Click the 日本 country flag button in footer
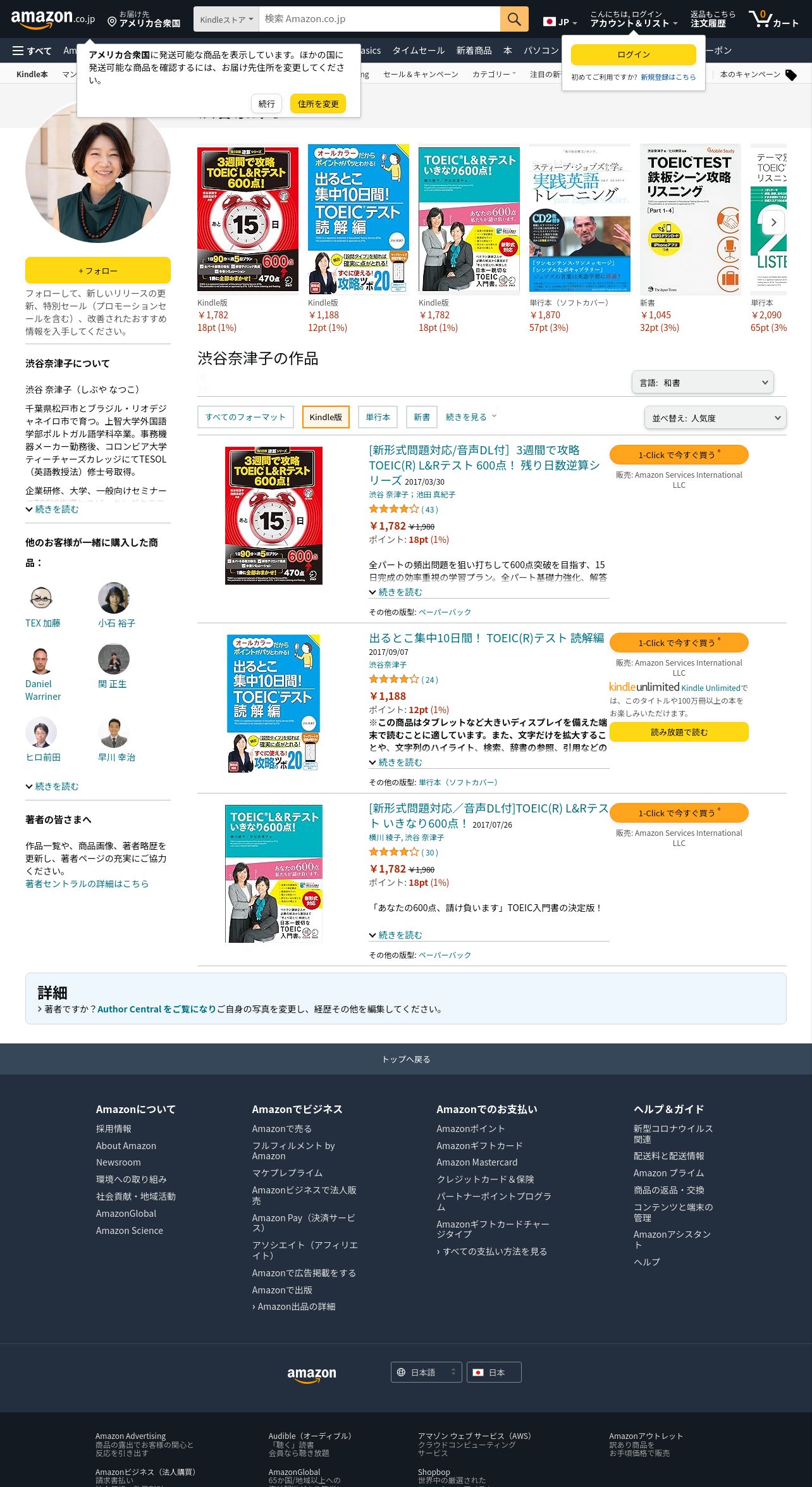 click(495, 1372)
